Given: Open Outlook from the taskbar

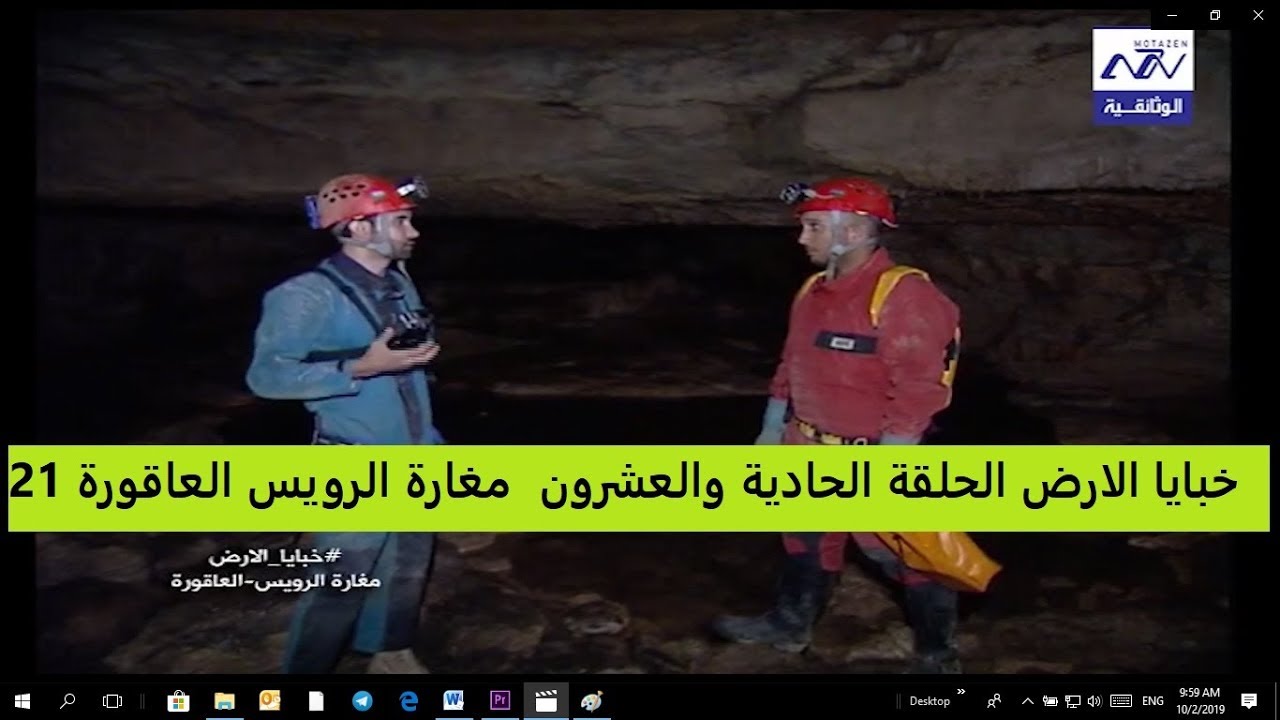Looking at the screenshot, I should (270, 701).
